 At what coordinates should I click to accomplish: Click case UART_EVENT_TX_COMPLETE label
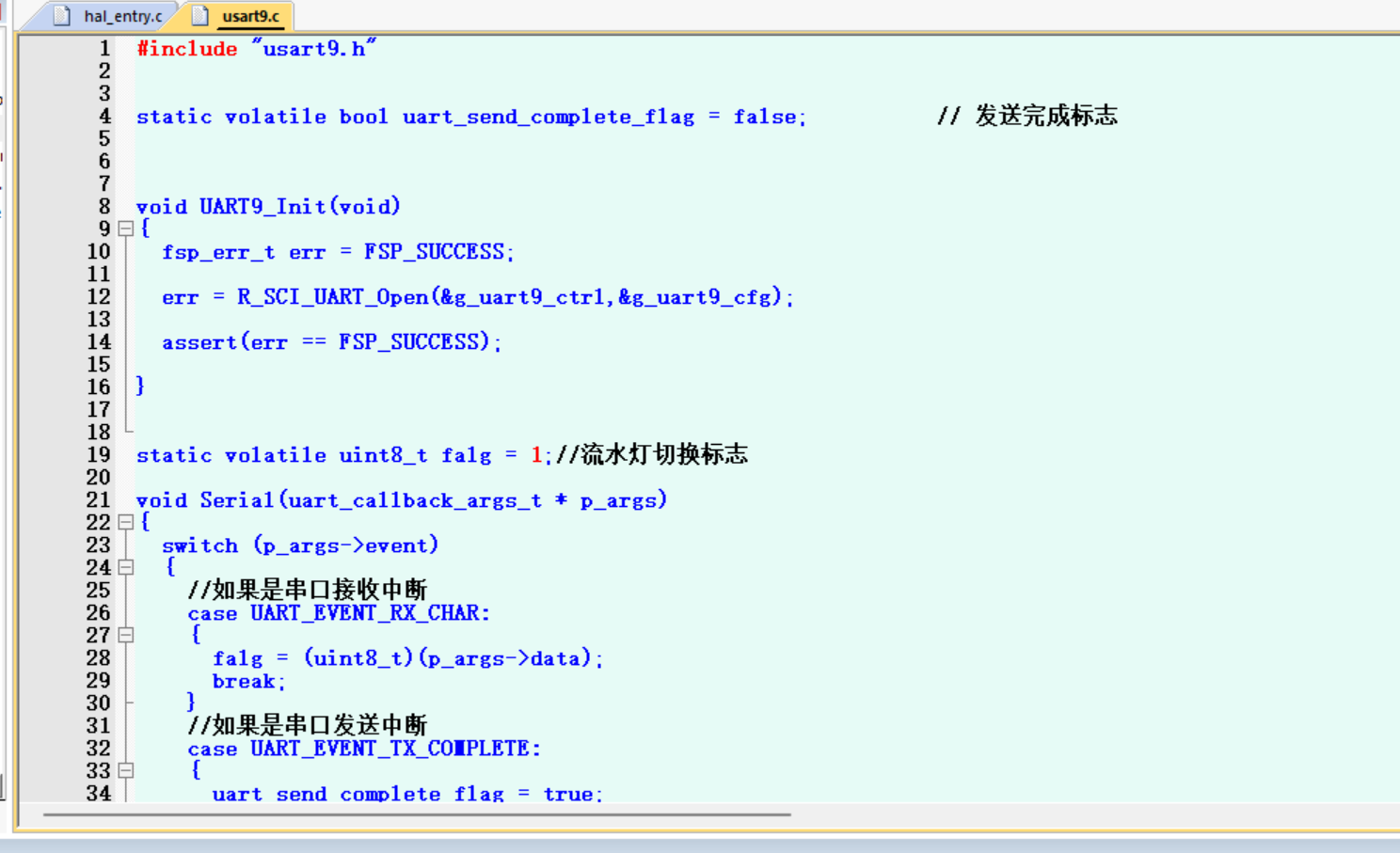pos(364,749)
